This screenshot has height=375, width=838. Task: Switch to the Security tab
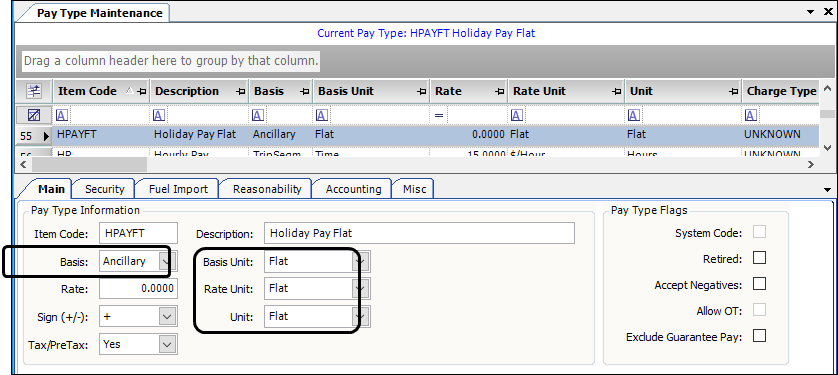tap(104, 189)
